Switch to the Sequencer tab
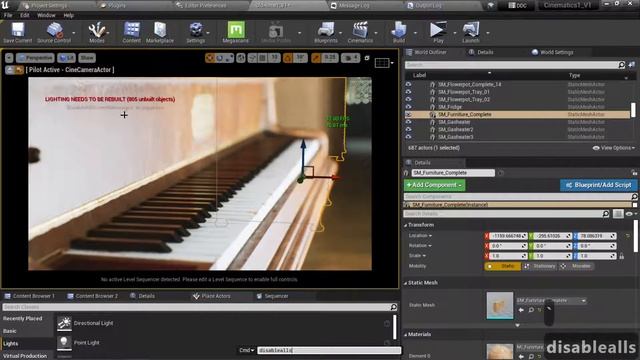This screenshot has height=360, width=640. tap(272, 296)
